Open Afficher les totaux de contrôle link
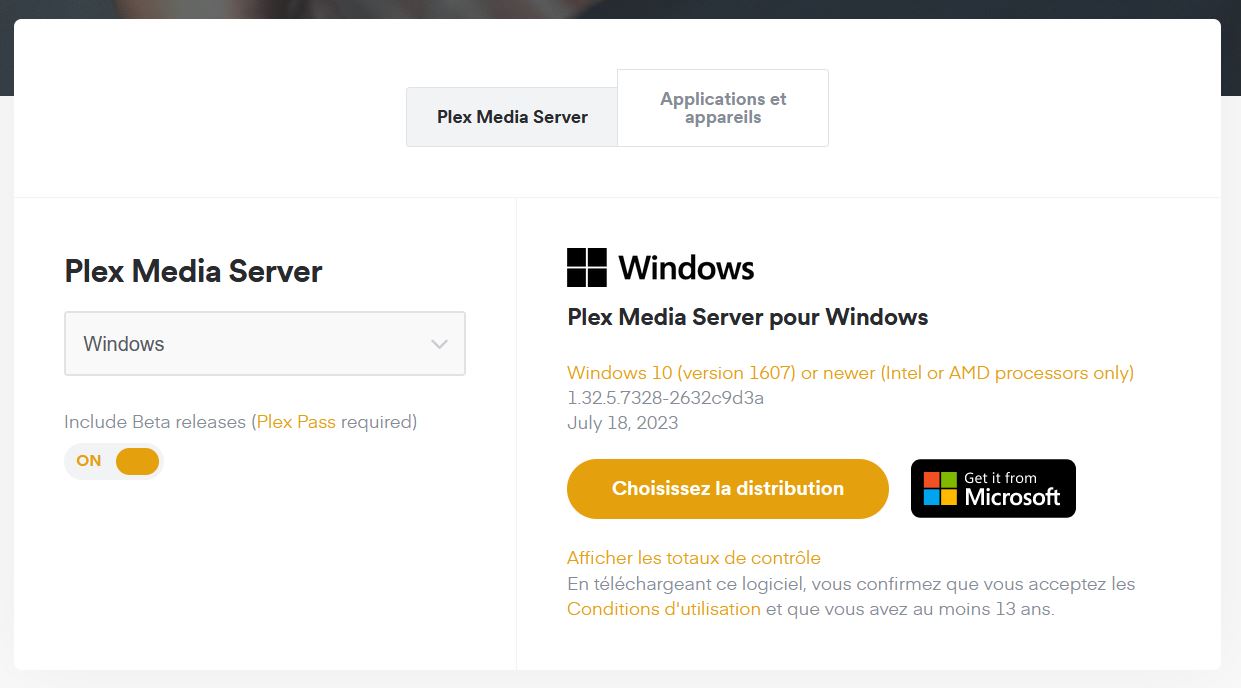The image size is (1241, 688). 694,558
